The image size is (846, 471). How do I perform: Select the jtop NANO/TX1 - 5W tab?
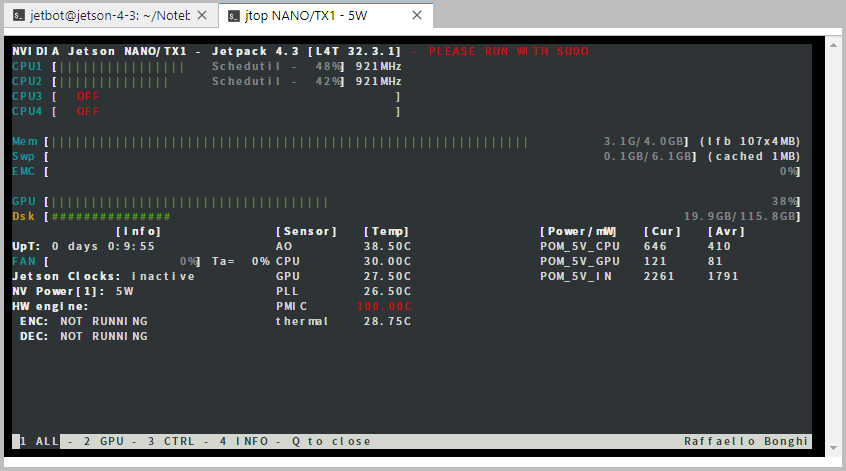[x=326, y=16]
